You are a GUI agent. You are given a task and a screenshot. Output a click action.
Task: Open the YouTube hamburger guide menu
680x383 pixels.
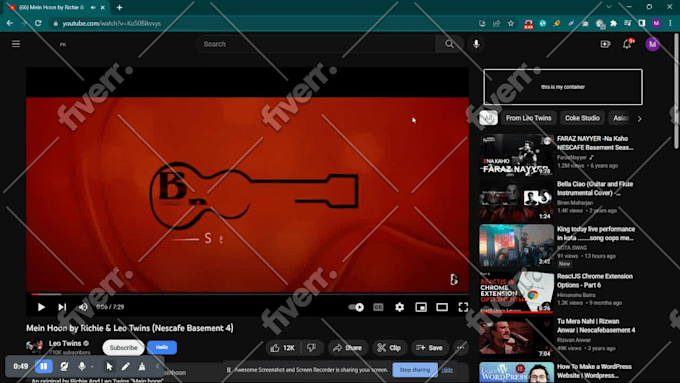click(x=16, y=44)
